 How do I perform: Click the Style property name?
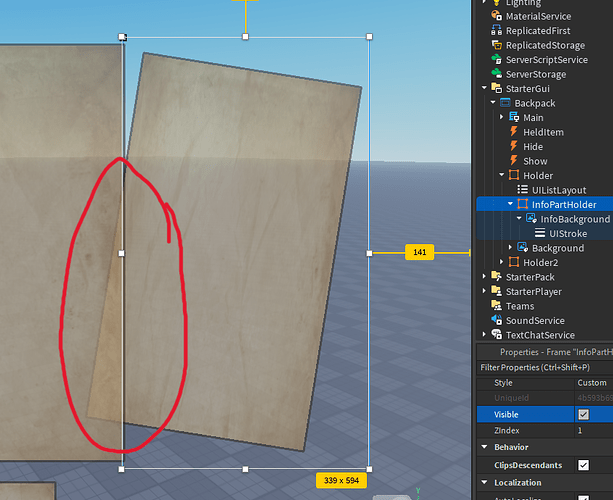503,383
